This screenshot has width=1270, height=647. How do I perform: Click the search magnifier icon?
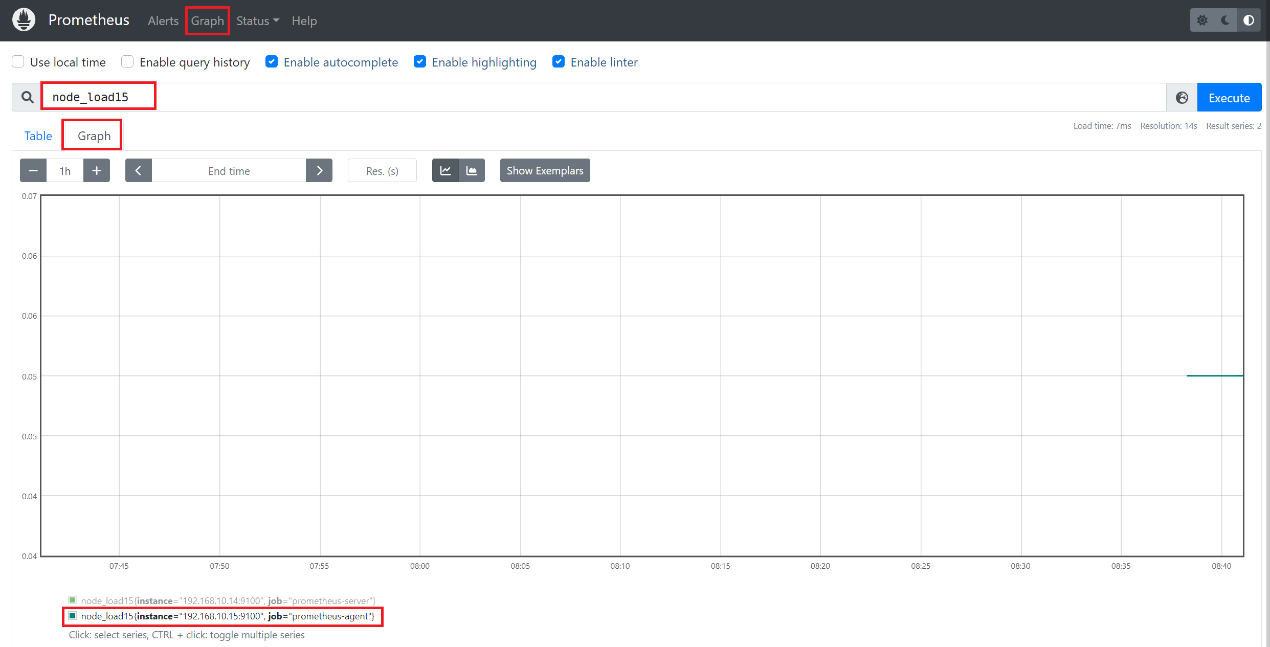[28, 98]
